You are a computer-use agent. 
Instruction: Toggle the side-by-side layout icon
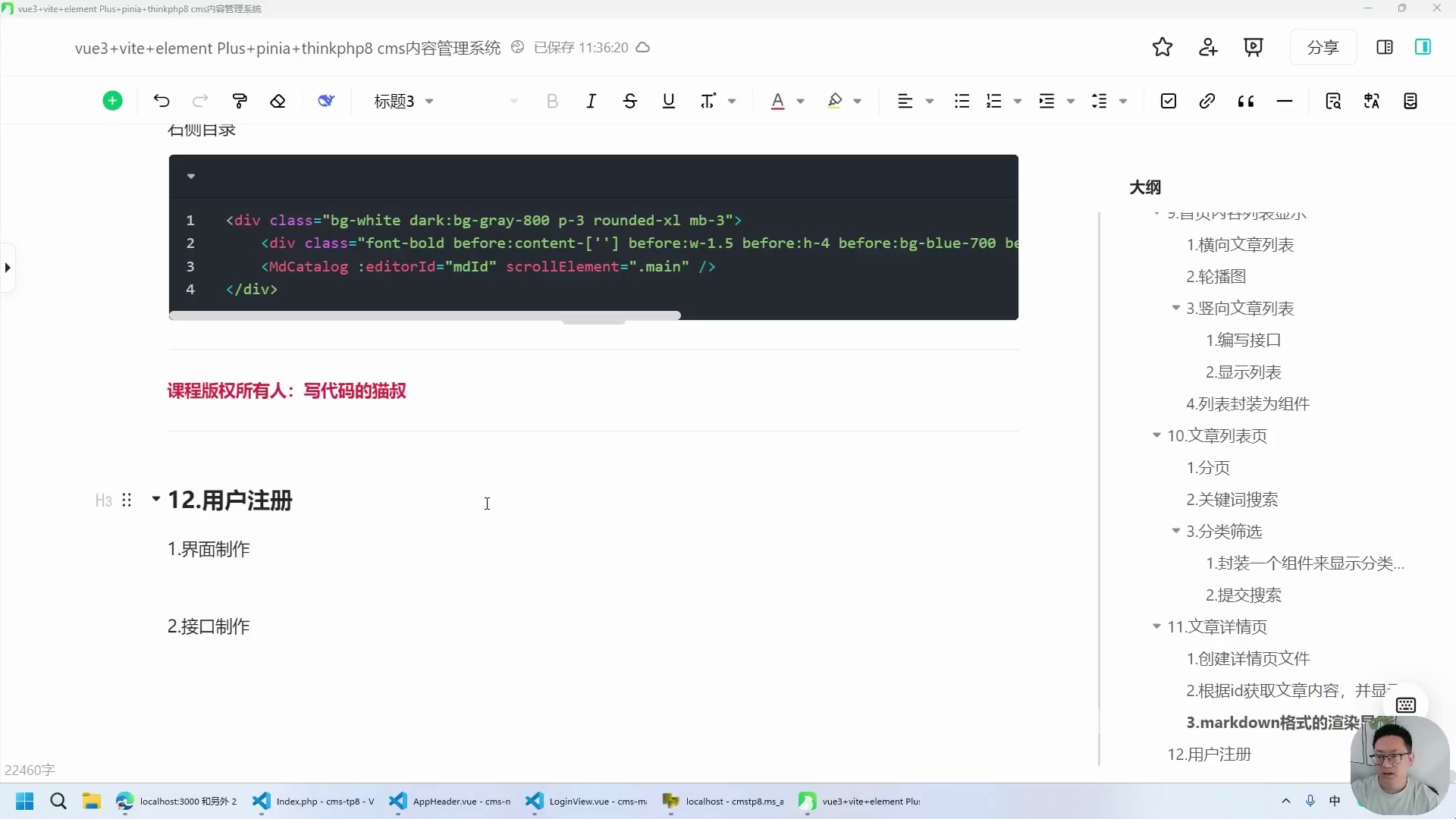click(1385, 47)
